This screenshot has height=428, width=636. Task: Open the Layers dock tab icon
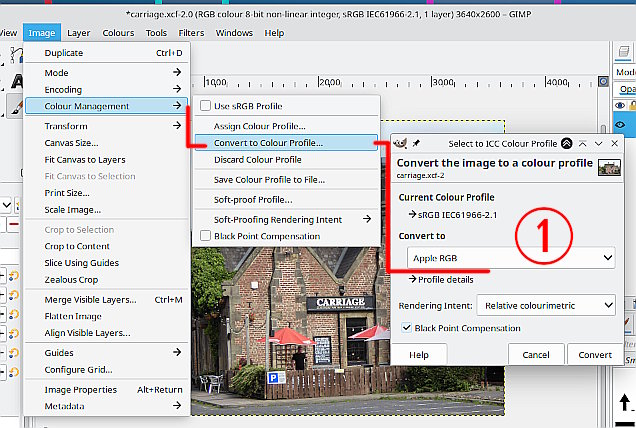(x=623, y=52)
